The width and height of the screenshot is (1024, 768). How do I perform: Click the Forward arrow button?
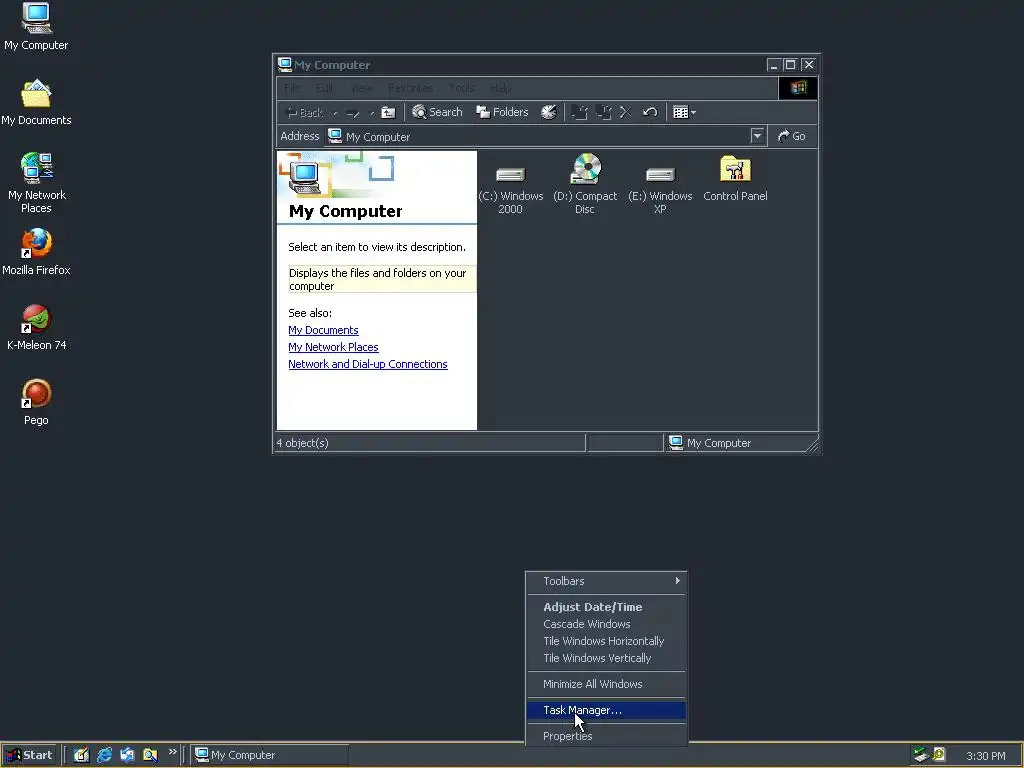tap(353, 113)
